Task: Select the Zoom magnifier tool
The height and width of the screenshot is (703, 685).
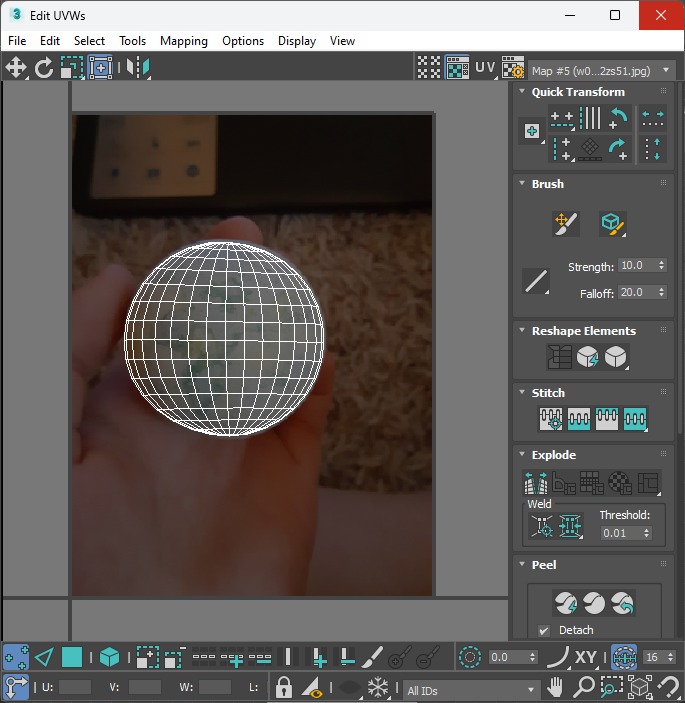Action: (584, 686)
